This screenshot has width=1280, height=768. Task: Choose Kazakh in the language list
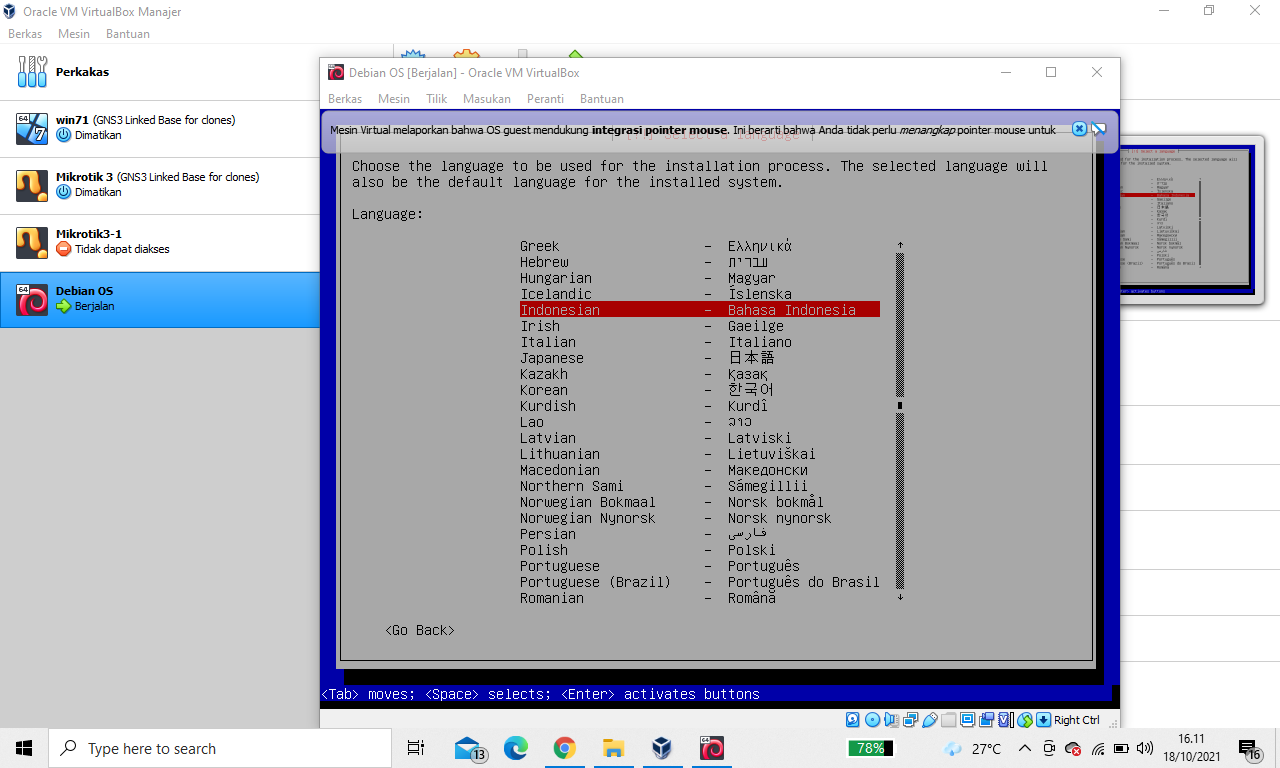point(699,374)
